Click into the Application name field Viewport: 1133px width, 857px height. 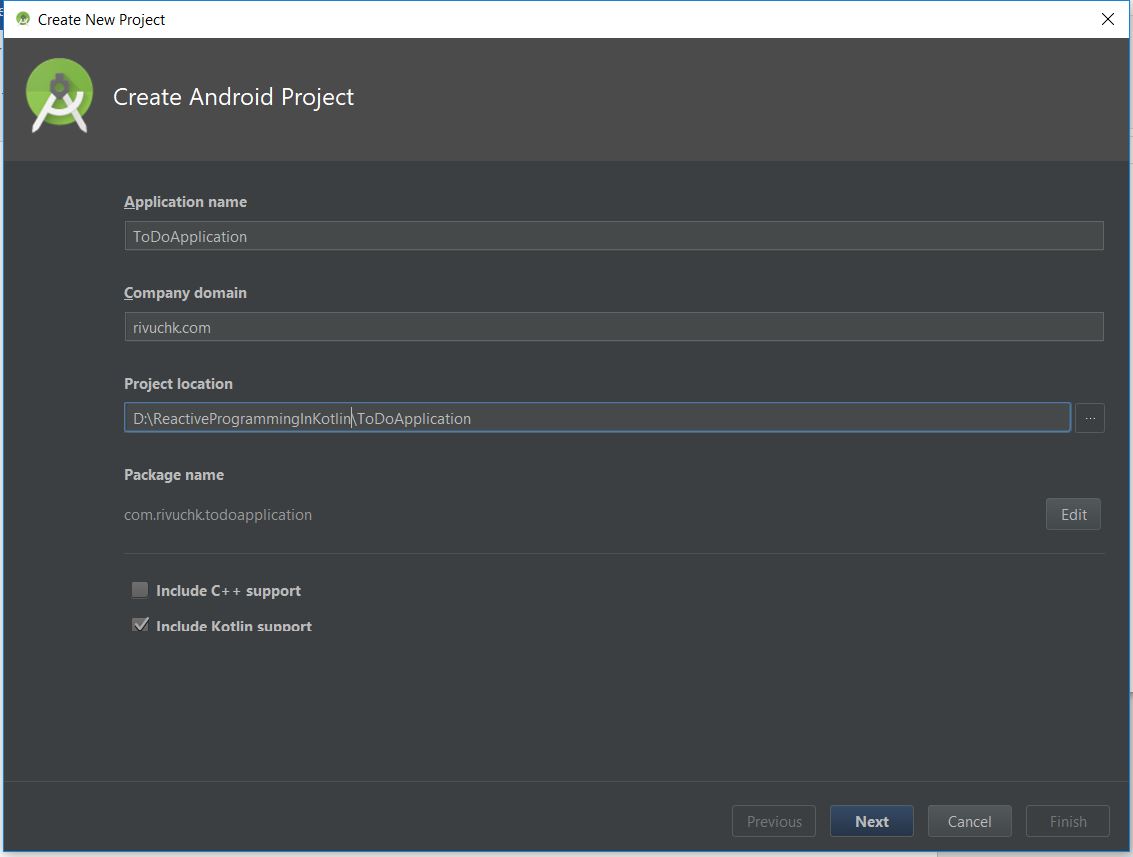point(613,236)
